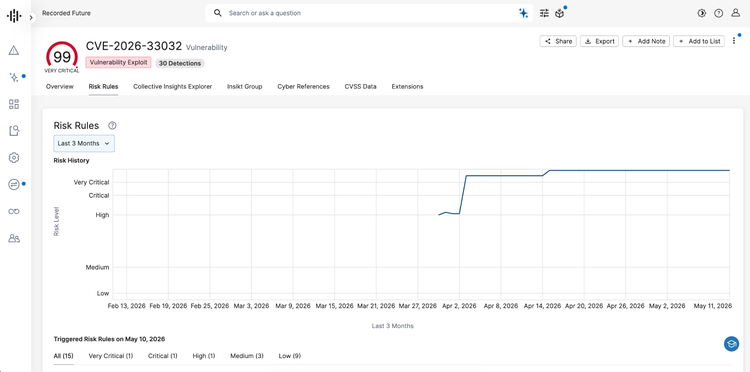The height and width of the screenshot is (372, 750).
Task: Open the three-dot more options menu
Action: pyautogui.click(x=734, y=41)
